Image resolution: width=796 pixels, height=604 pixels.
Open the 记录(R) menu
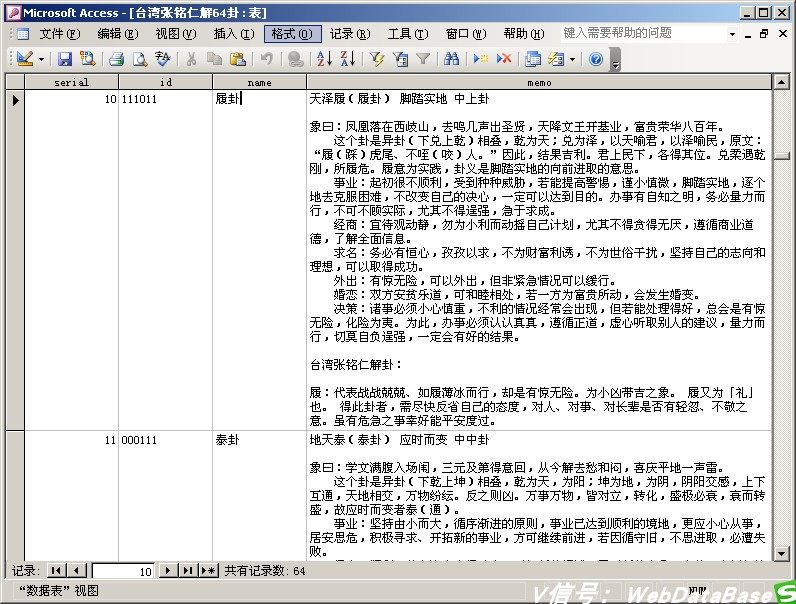point(350,34)
